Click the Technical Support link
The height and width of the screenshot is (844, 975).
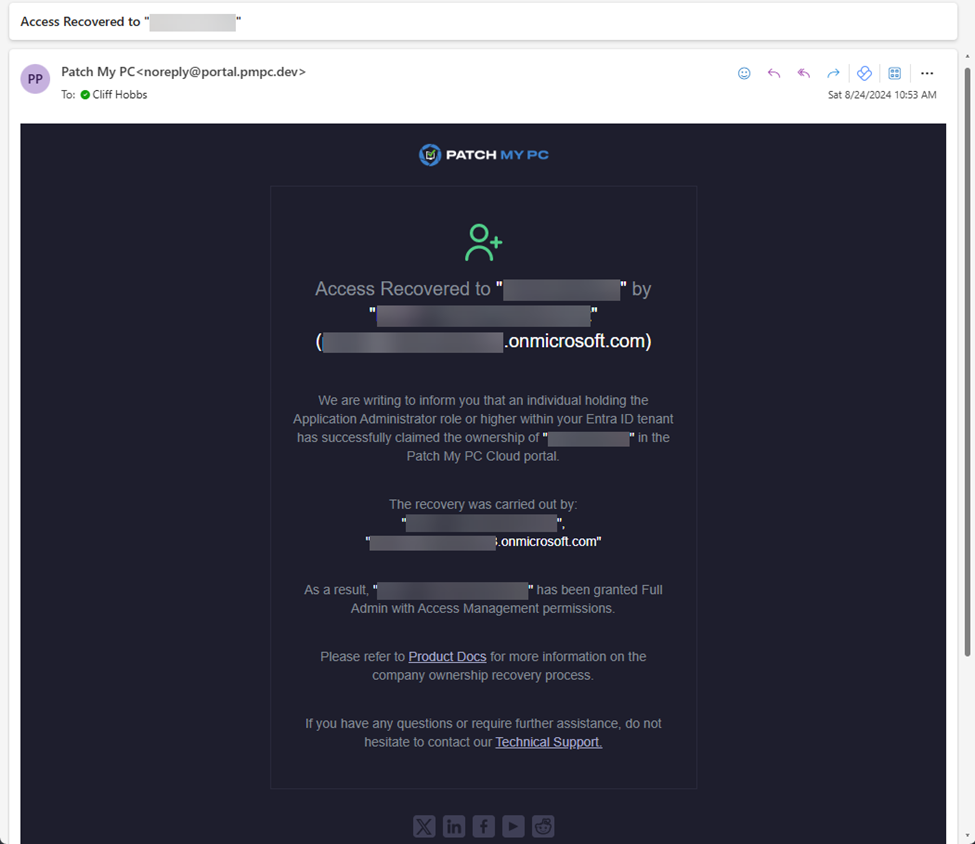[x=548, y=742]
